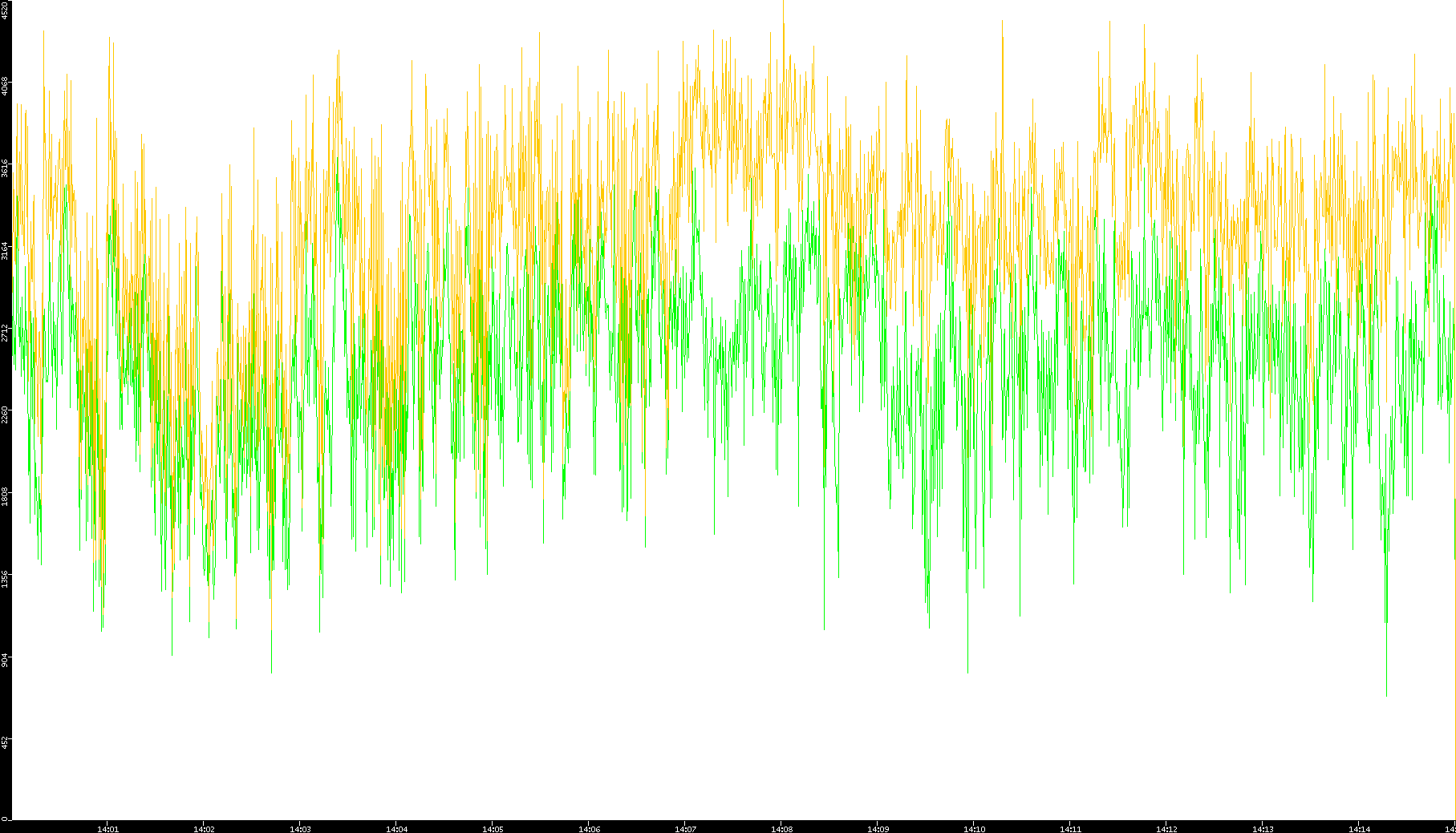Choose the 14:08 time axis label

[x=781, y=829]
